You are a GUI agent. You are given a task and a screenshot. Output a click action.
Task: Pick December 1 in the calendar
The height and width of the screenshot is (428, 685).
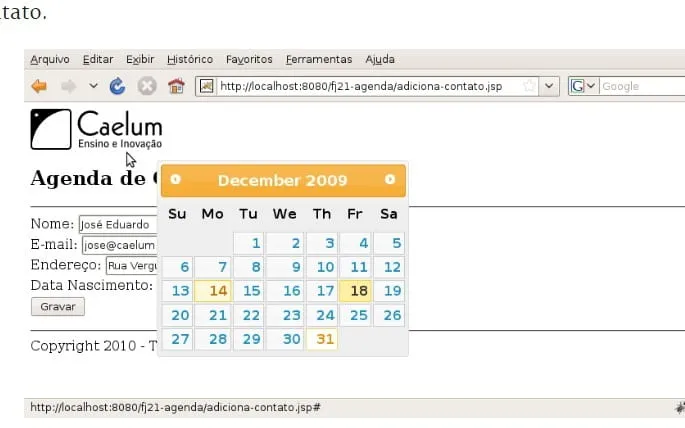click(249, 243)
